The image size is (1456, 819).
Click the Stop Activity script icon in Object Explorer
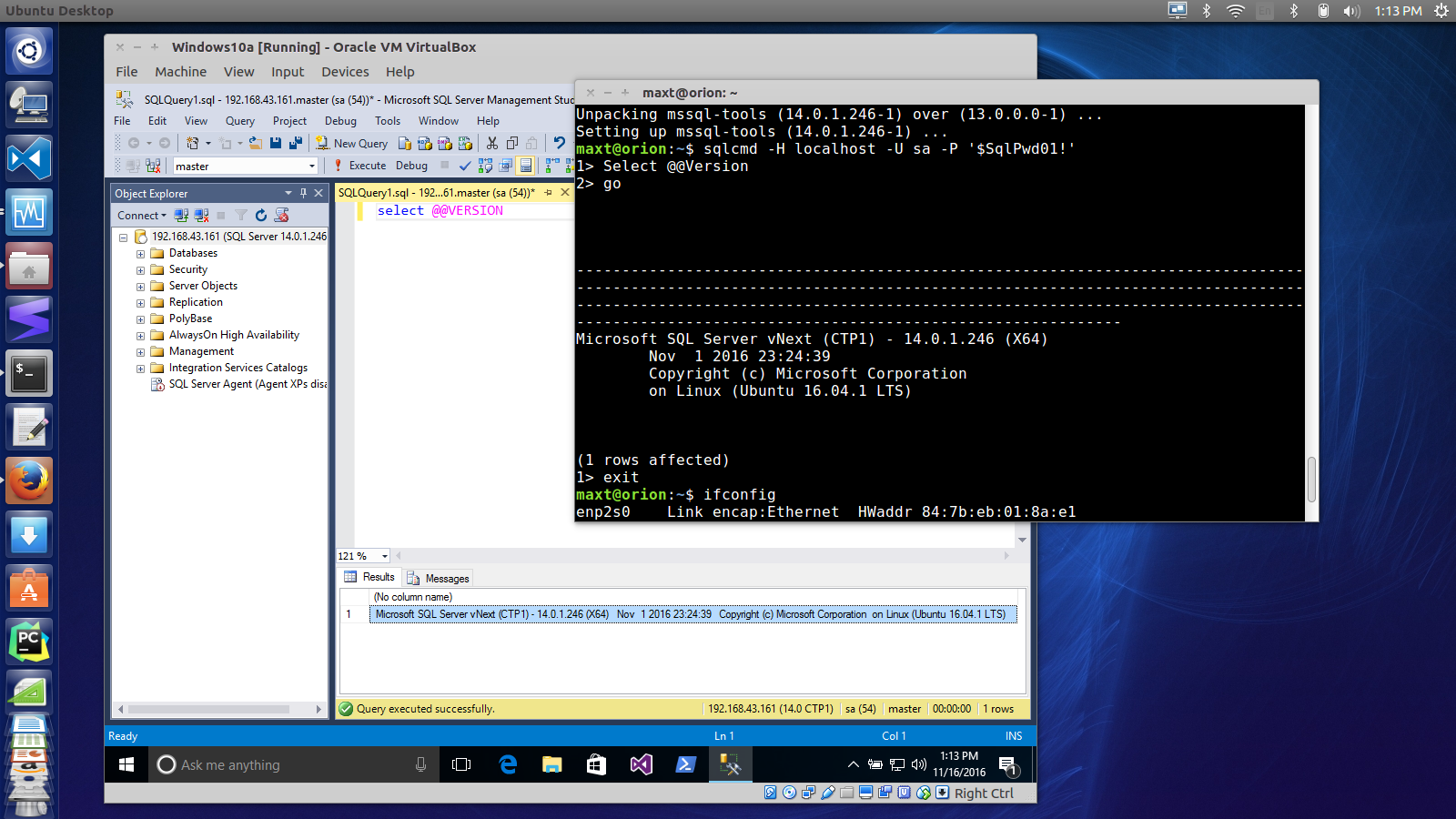(x=281, y=216)
